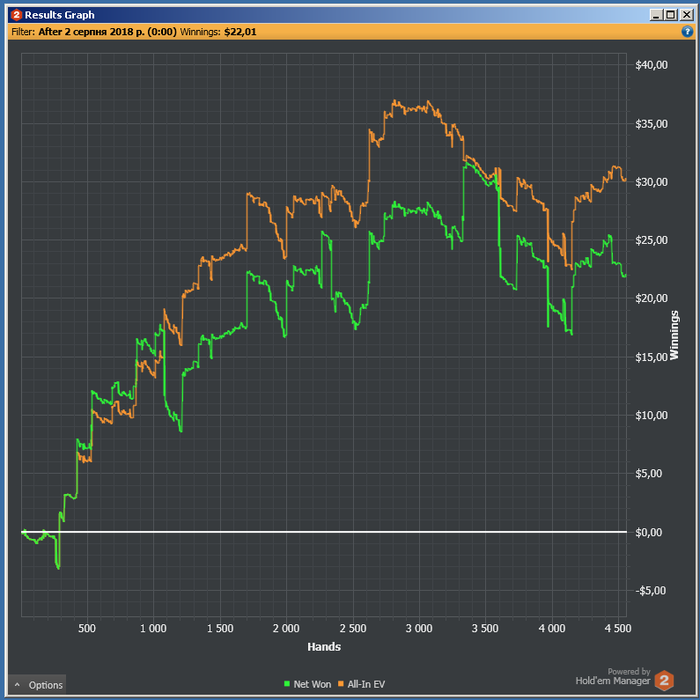The width and height of the screenshot is (700, 700).
Task: Click the "1 000" hands axis label
Action: [153, 629]
